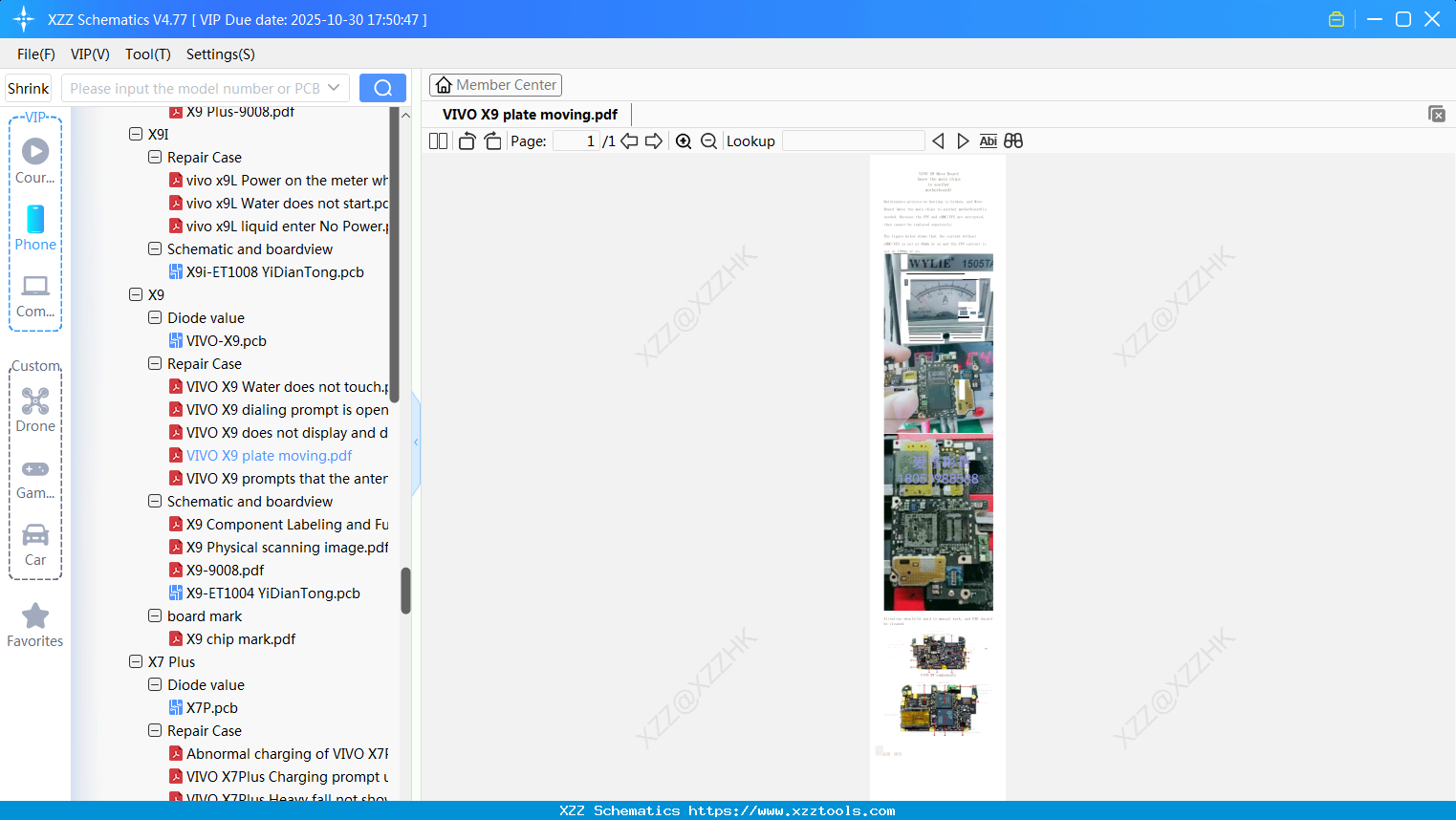Go to the previous PDF page
Screen dimensions: 1456x820
point(629,141)
